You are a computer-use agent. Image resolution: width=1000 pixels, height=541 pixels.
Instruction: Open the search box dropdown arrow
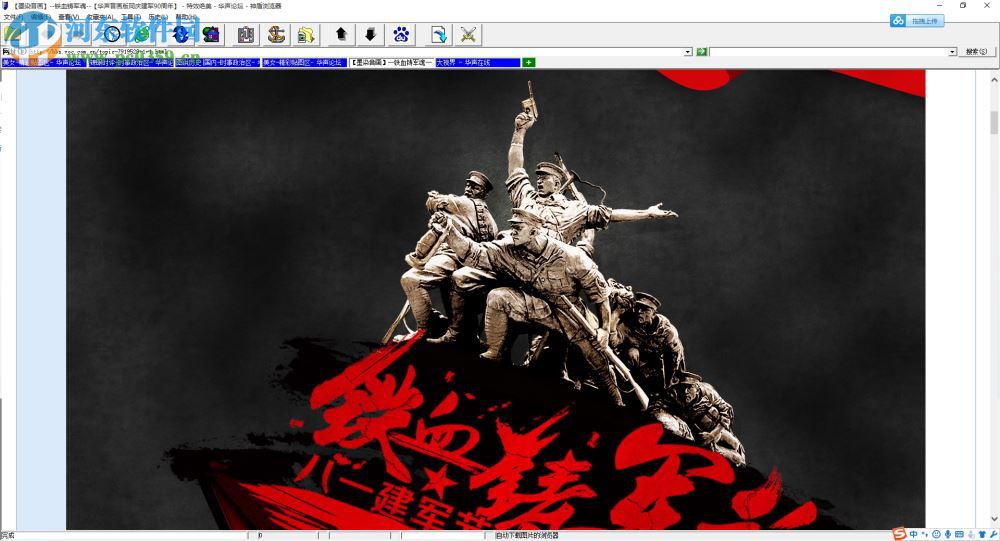tap(952, 52)
